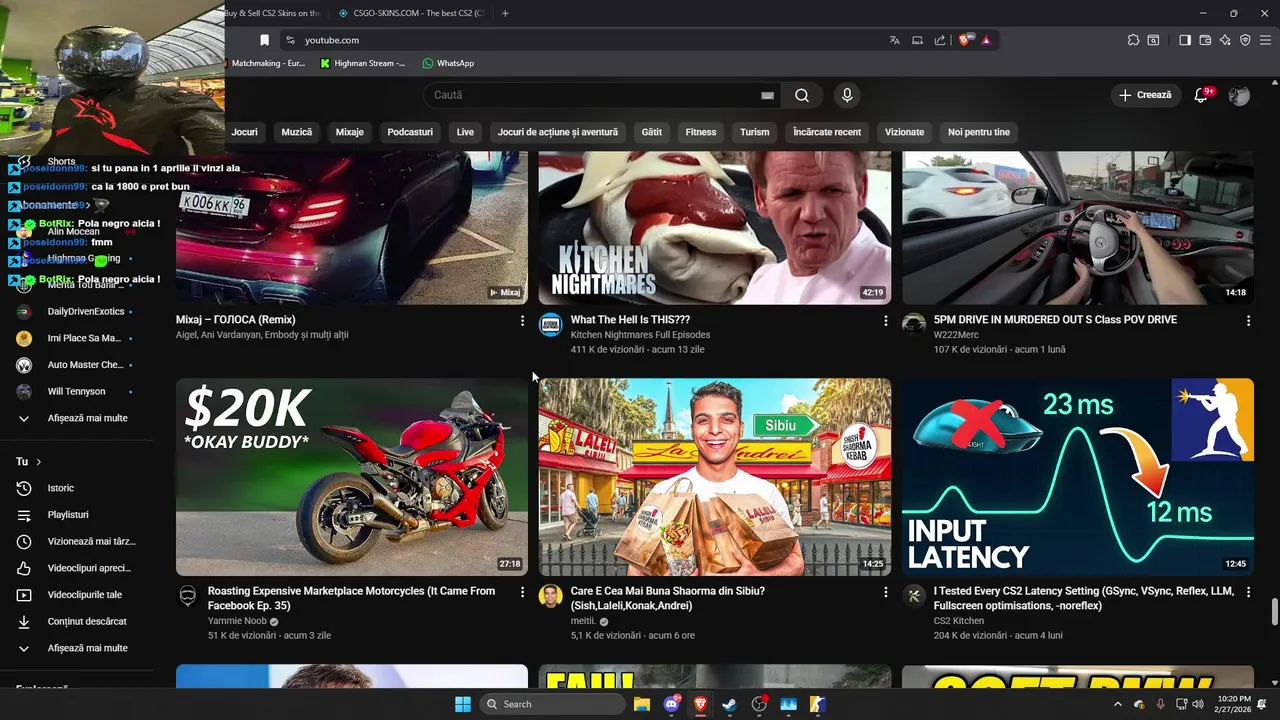Select the Live filter chip

click(465, 132)
